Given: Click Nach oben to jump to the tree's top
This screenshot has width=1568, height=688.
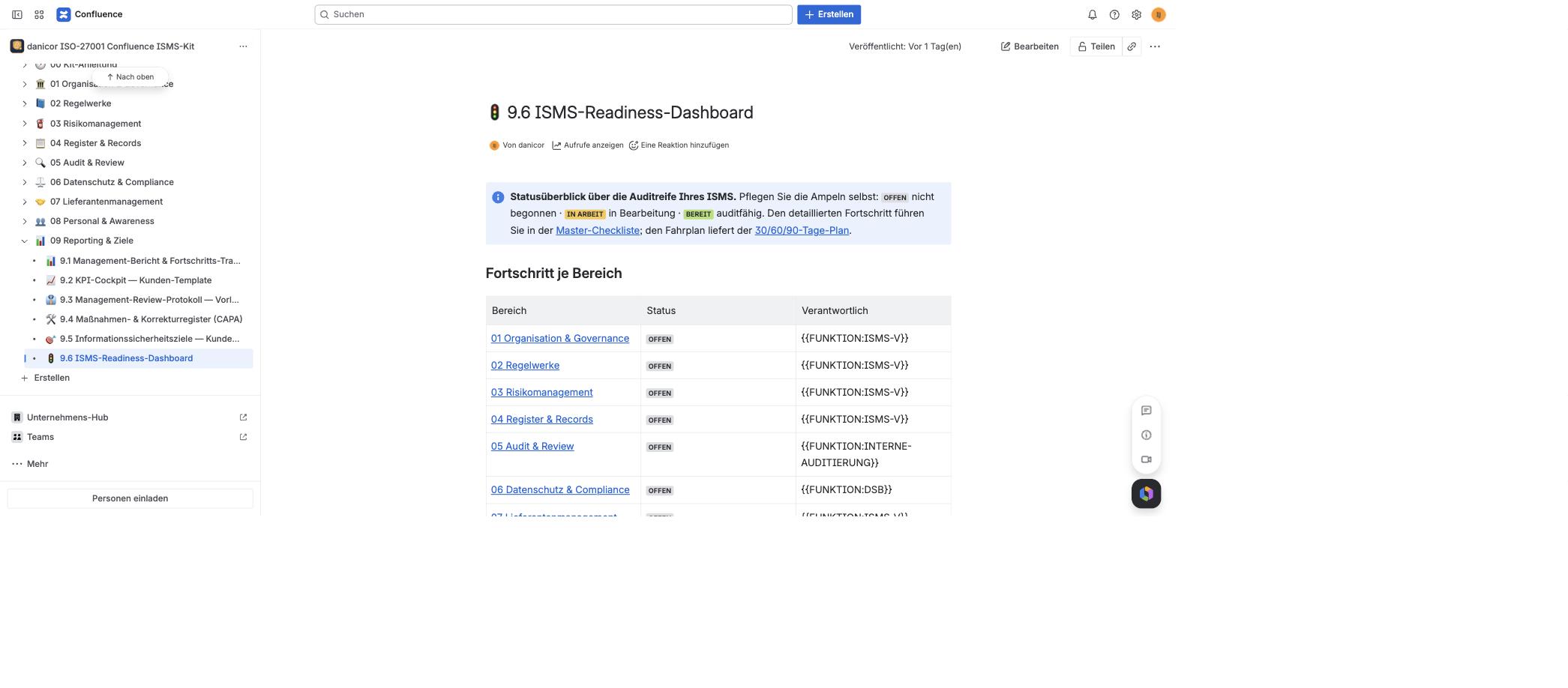Looking at the screenshot, I should [130, 76].
